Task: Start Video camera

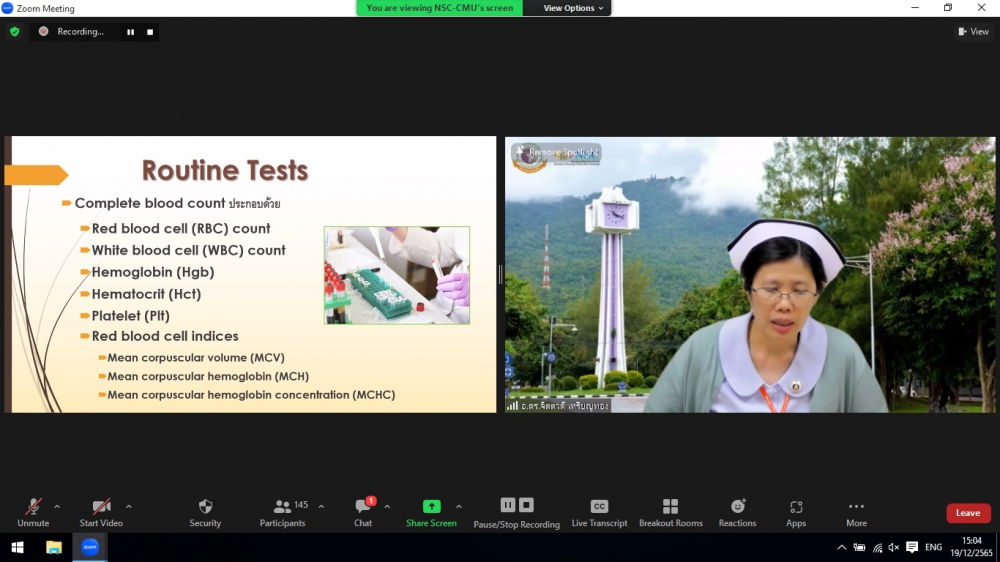Action: click(x=101, y=507)
